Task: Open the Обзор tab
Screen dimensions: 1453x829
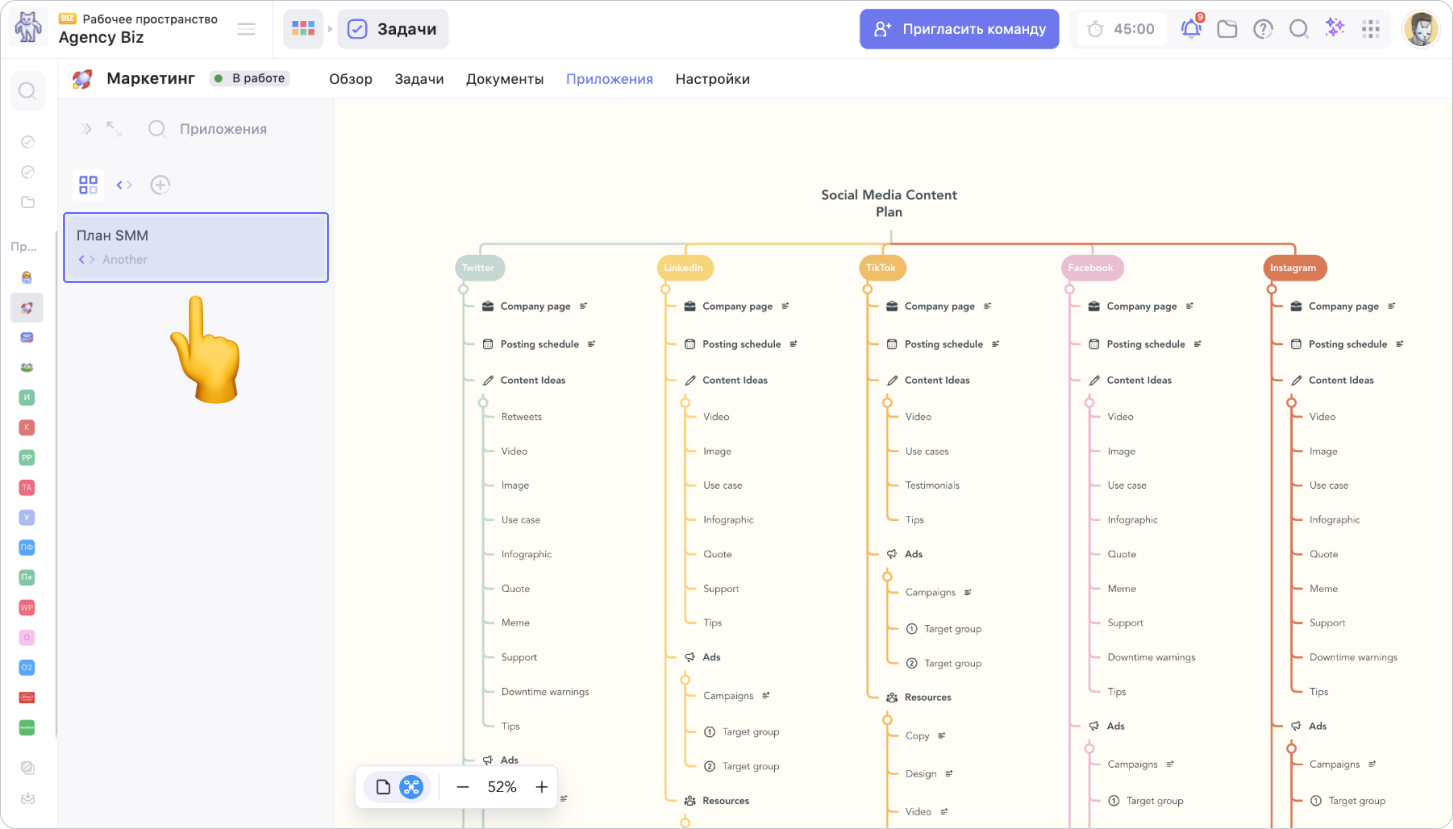Action: coord(350,79)
